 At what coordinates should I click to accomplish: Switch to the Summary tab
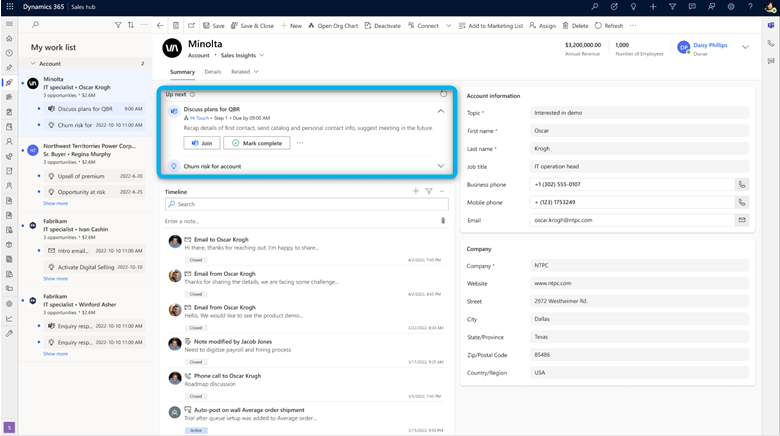[182, 72]
